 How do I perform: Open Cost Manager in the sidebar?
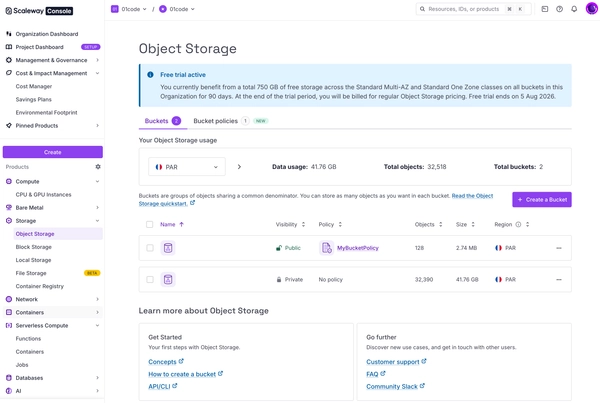tap(34, 86)
